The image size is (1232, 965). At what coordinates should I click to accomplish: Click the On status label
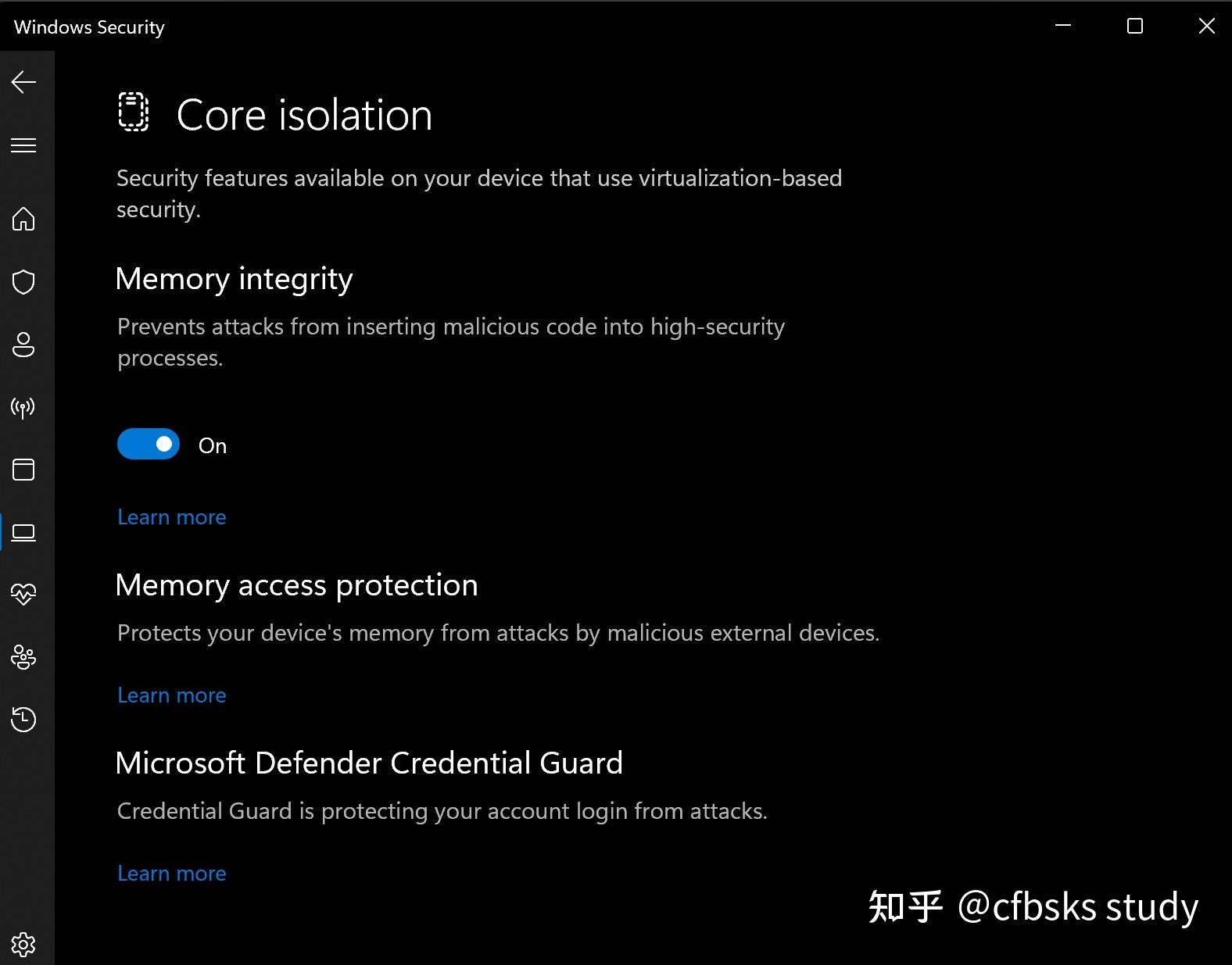tap(211, 445)
